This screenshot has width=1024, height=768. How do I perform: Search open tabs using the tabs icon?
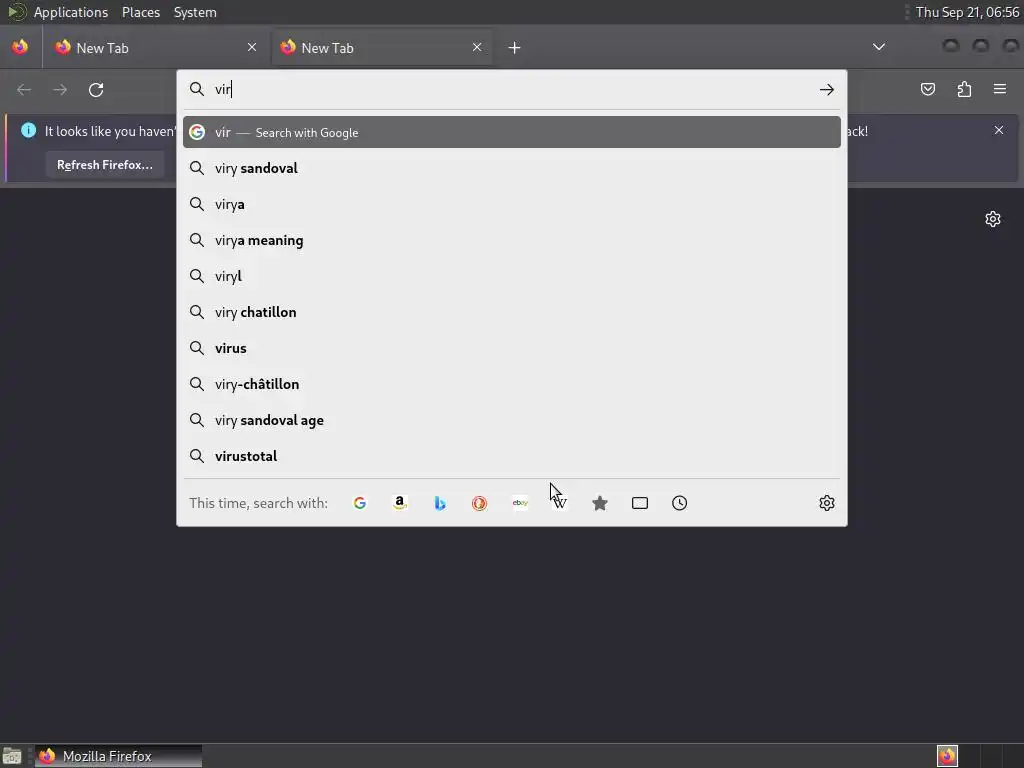(640, 503)
